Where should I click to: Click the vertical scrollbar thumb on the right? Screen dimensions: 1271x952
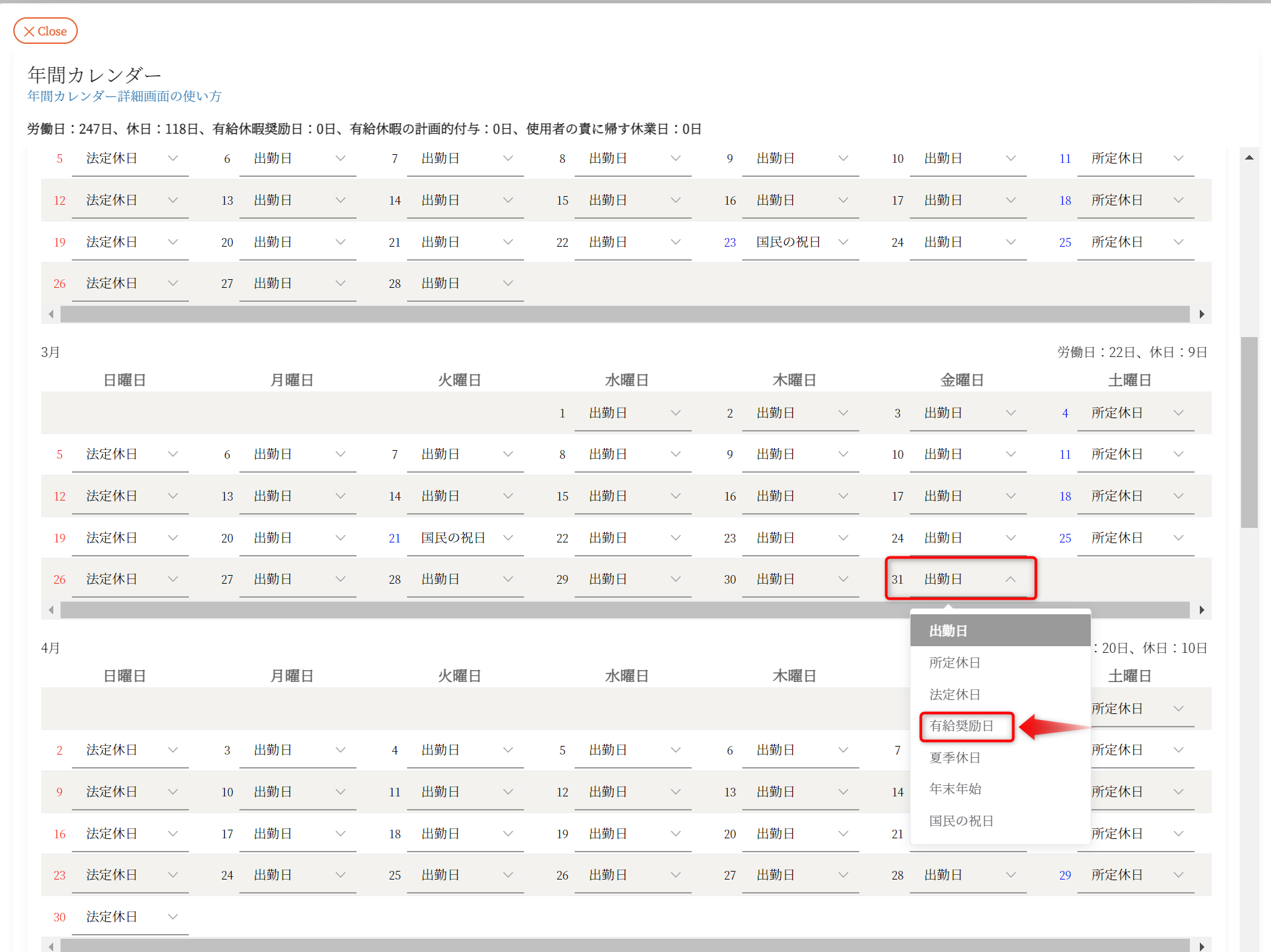click(1249, 432)
